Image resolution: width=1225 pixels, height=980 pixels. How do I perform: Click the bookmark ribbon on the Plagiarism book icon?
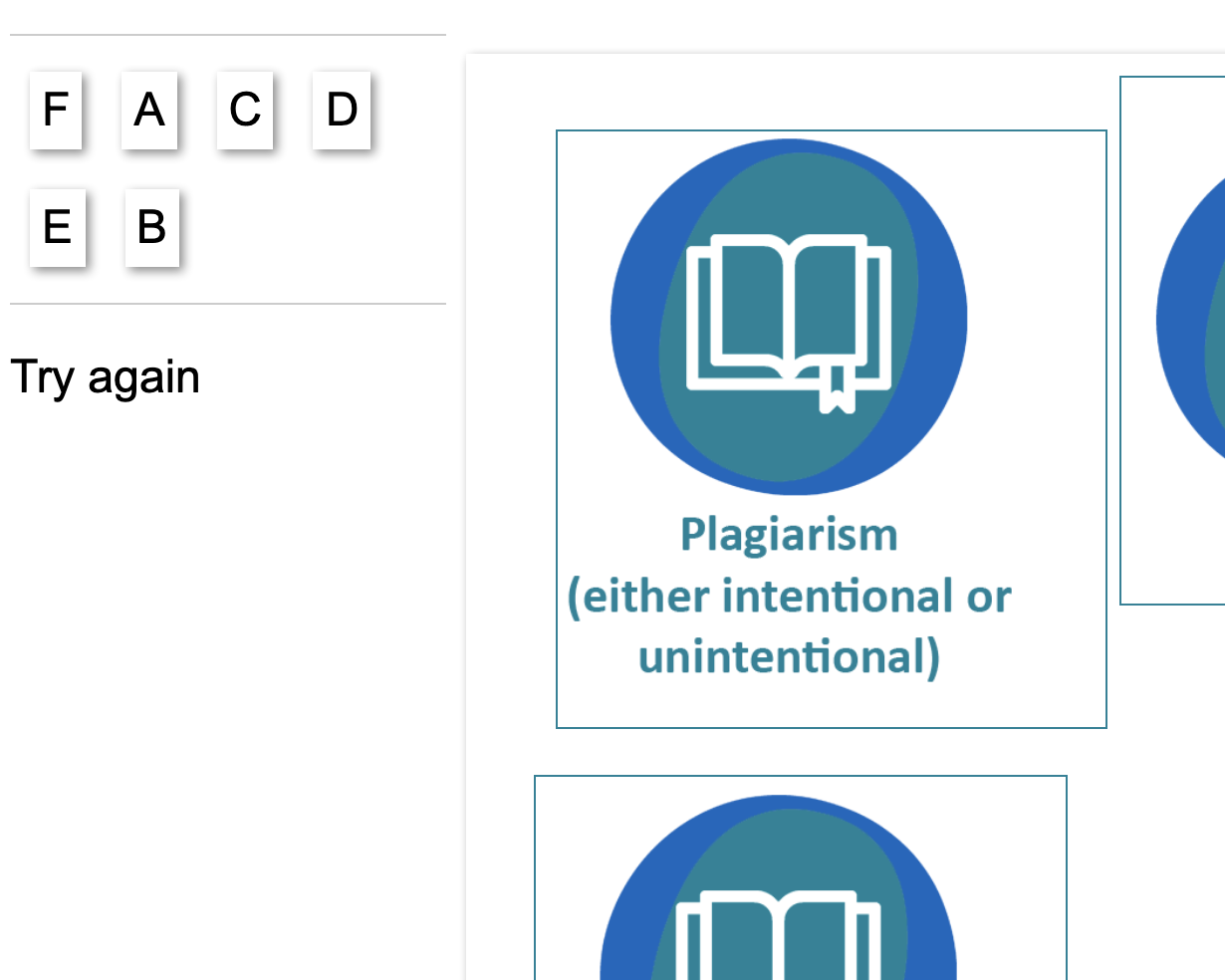837,390
